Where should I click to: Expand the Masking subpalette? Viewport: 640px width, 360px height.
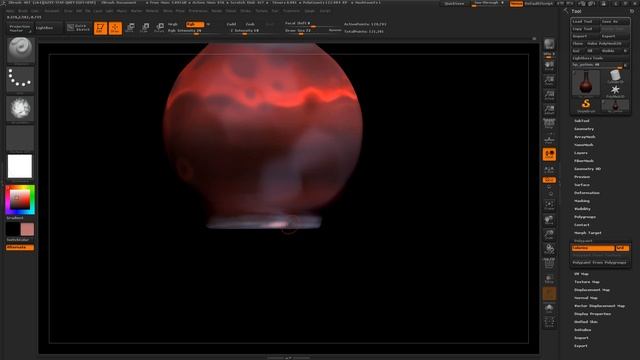pyautogui.click(x=582, y=201)
